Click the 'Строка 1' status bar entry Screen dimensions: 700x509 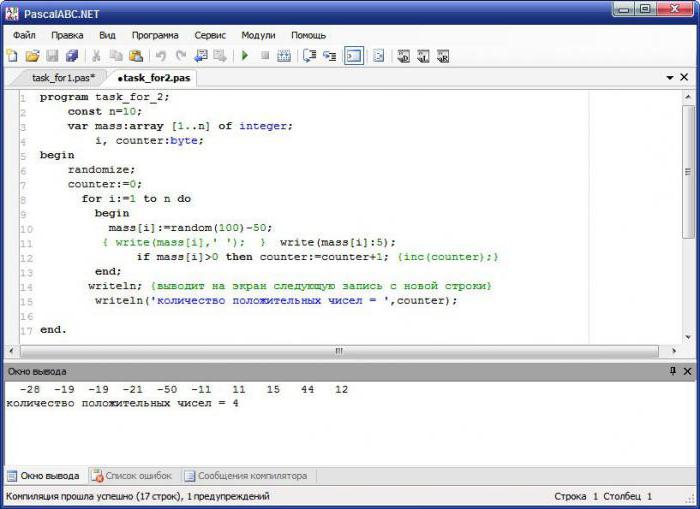pos(576,496)
